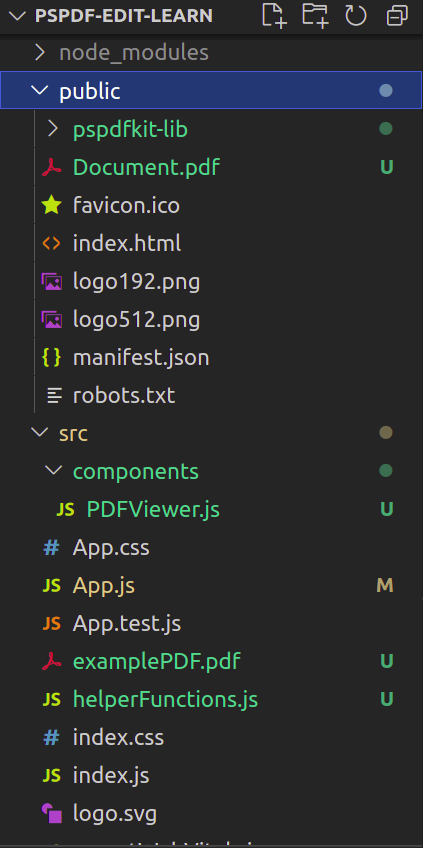Open the index.html file
The width and height of the screenshot is (423, 848).
[127, 243]
